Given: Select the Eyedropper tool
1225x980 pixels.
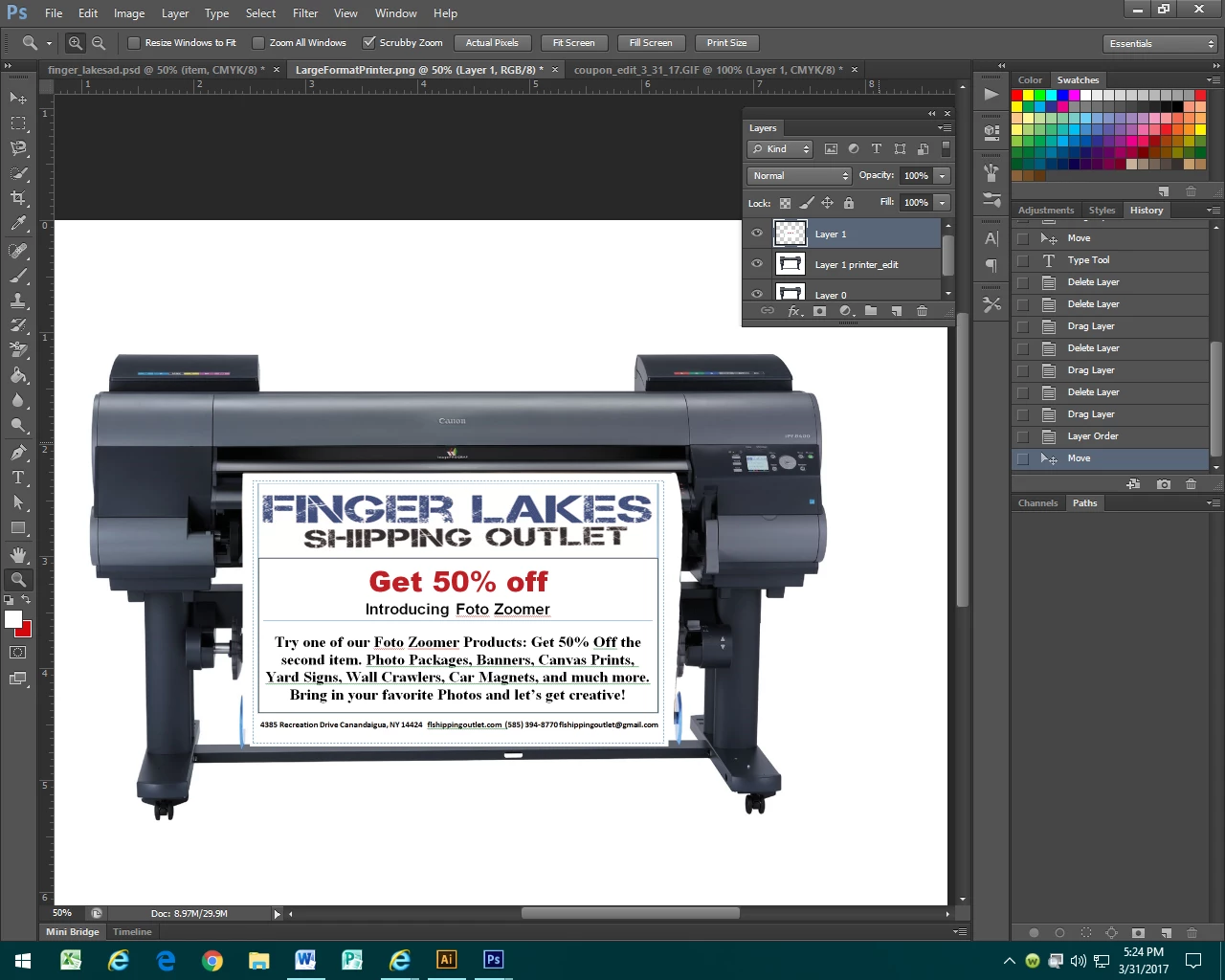Looking at the screenshot, I should (x=18, y=223).
